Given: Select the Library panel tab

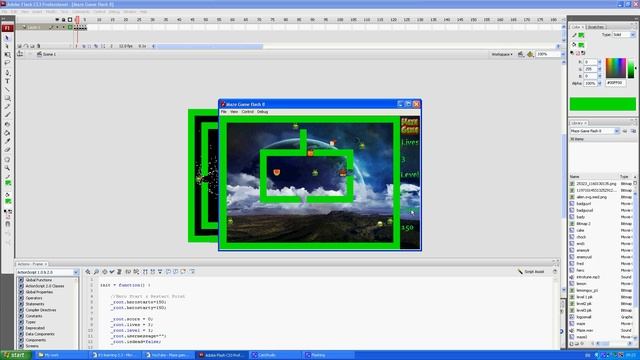Looking at the screenshot, I should 578,123.
